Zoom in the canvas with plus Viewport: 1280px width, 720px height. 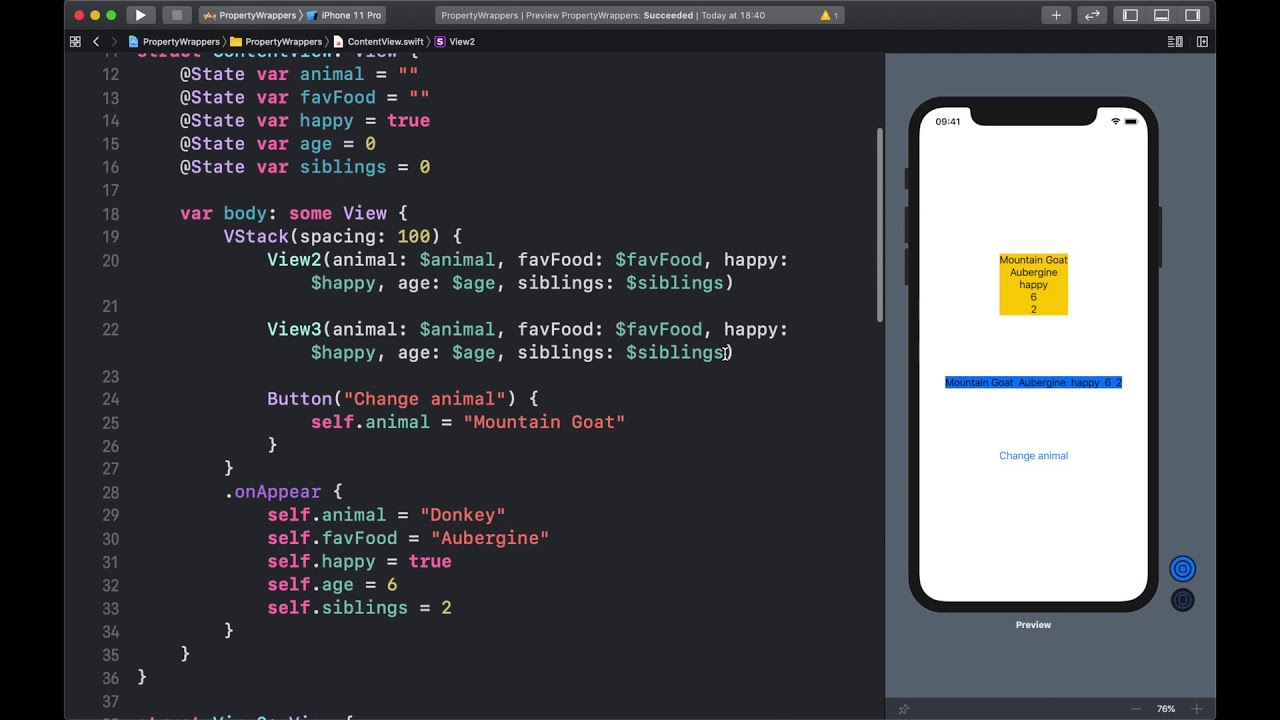point(1195,709)
